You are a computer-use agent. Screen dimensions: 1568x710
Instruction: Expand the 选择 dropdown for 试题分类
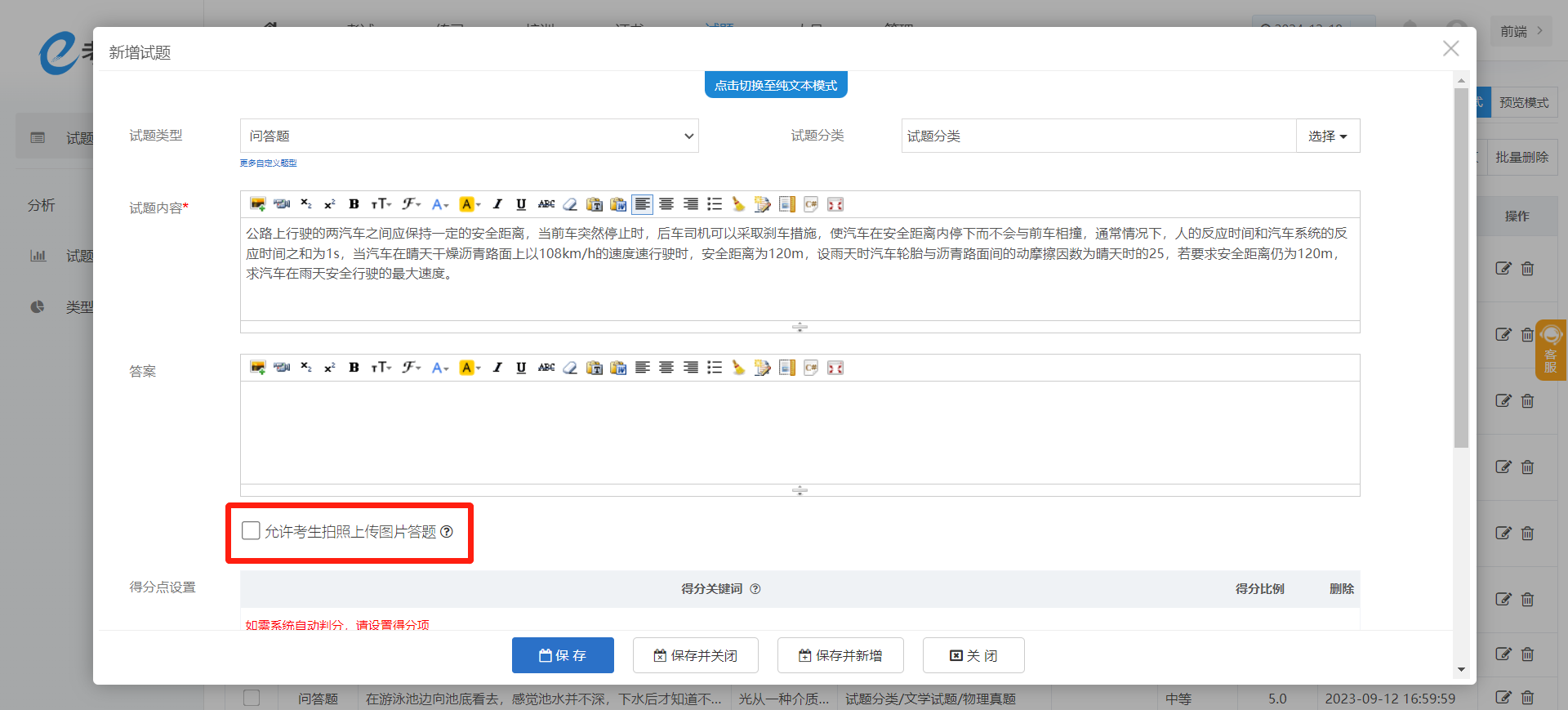[1327, 136]
